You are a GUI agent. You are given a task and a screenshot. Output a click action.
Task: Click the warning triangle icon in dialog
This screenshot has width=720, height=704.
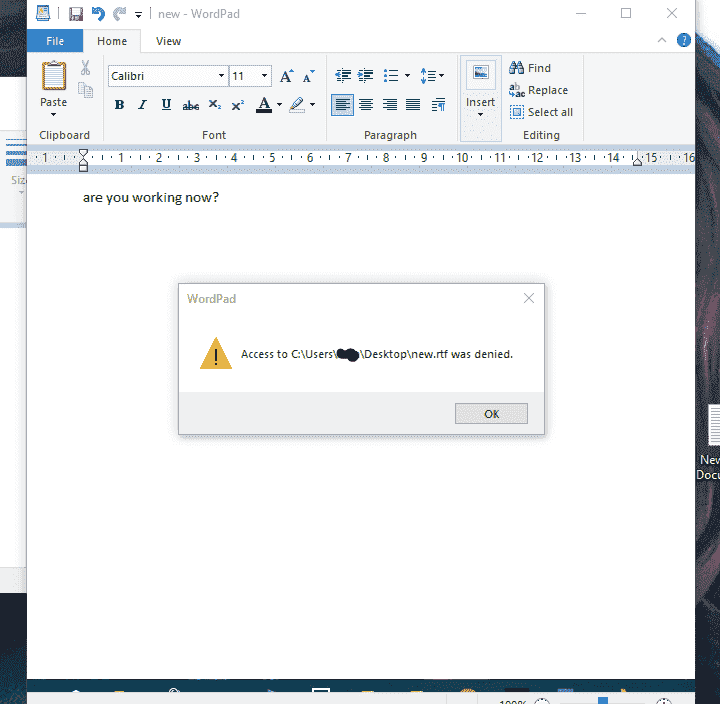(216, 354)
